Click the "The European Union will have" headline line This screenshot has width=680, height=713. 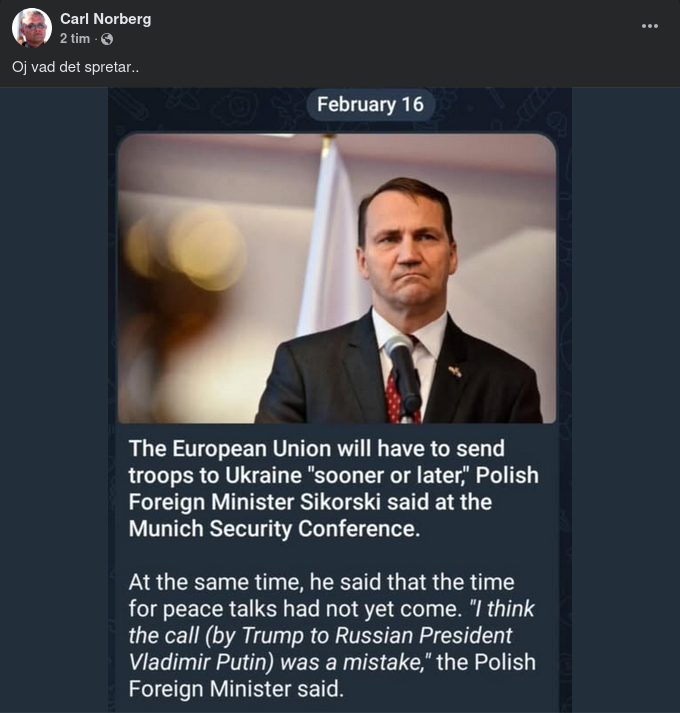point(316,448)
